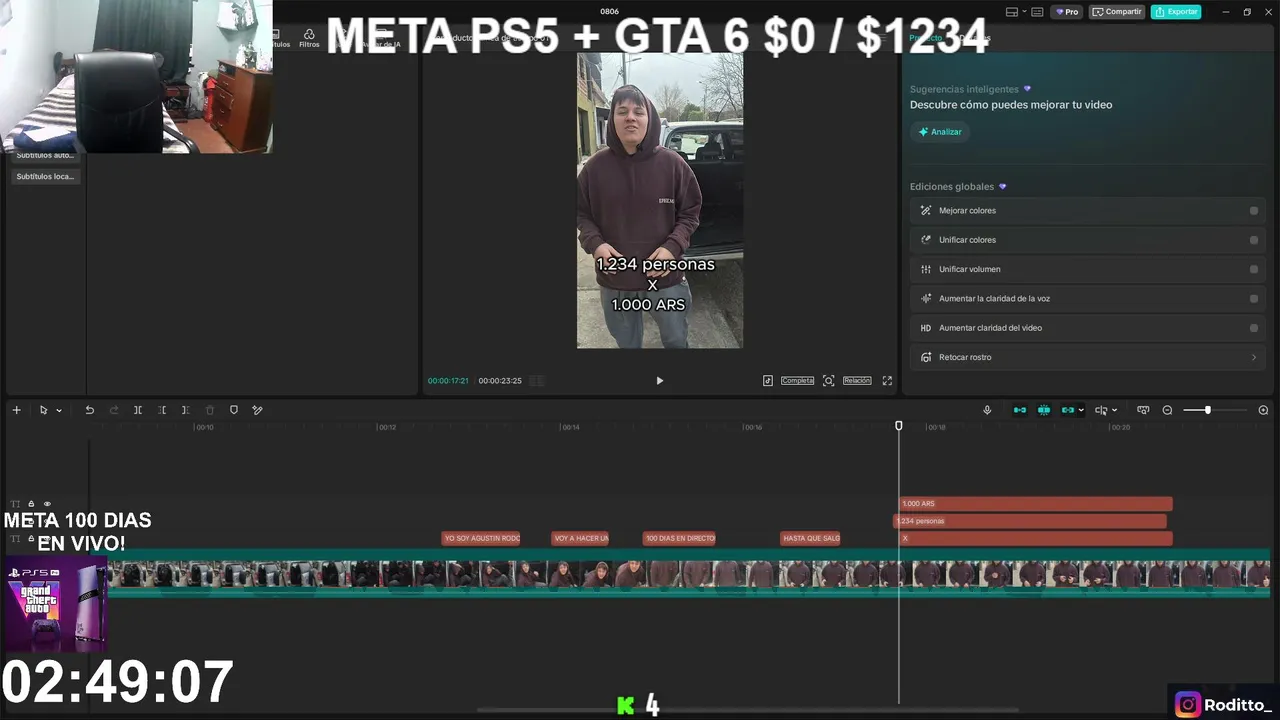Select the '100 DIAS EN DIRECTO' text clip
Viewport: 1280px width, 720px height.
(x=679, y=538)
